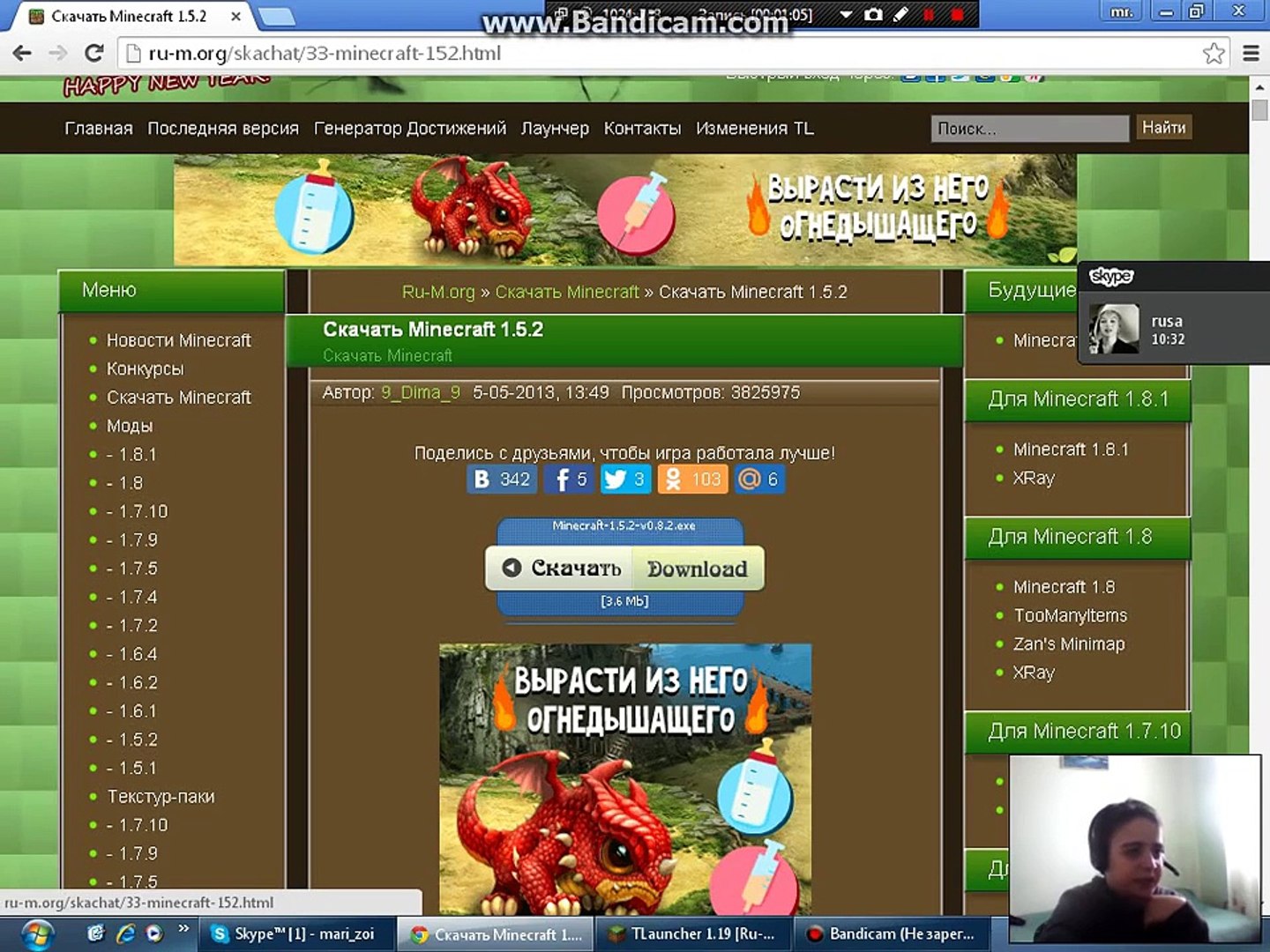Viewport: 1270px width, 952px height.
Task: Switch to Bandicam taskbar window
Action: (892, 933)
